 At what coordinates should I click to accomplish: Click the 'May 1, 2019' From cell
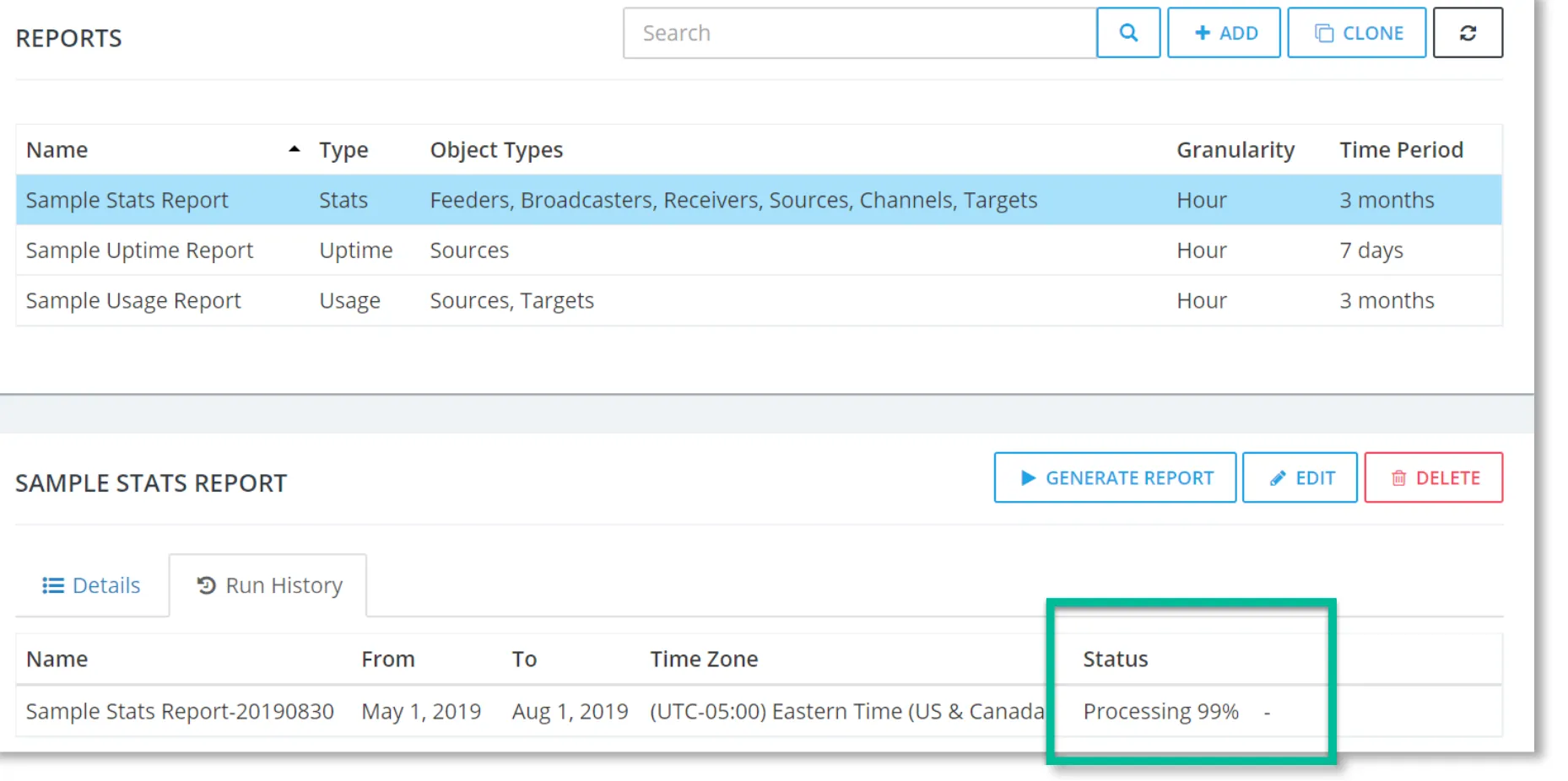(x=421, y=712)
